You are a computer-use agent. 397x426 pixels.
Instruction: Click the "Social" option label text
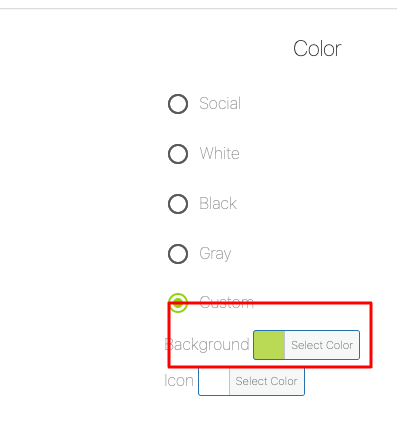(220, 103)
